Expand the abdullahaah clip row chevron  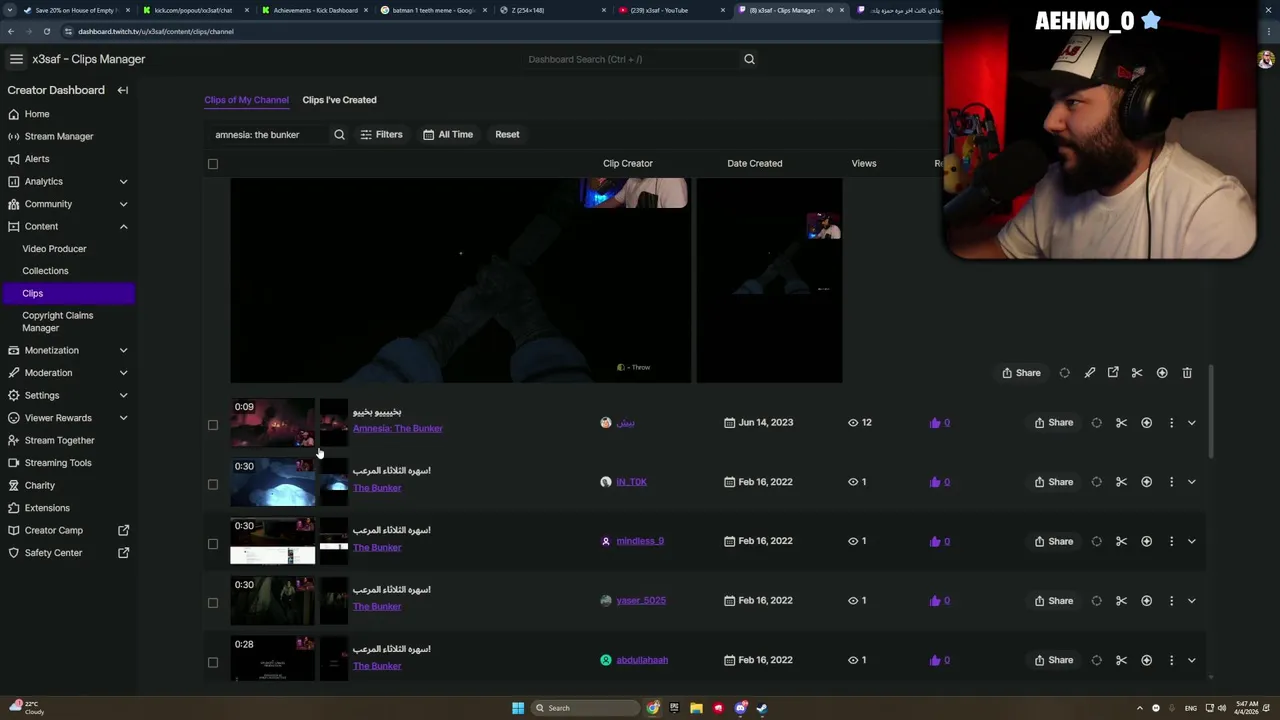1191,660
